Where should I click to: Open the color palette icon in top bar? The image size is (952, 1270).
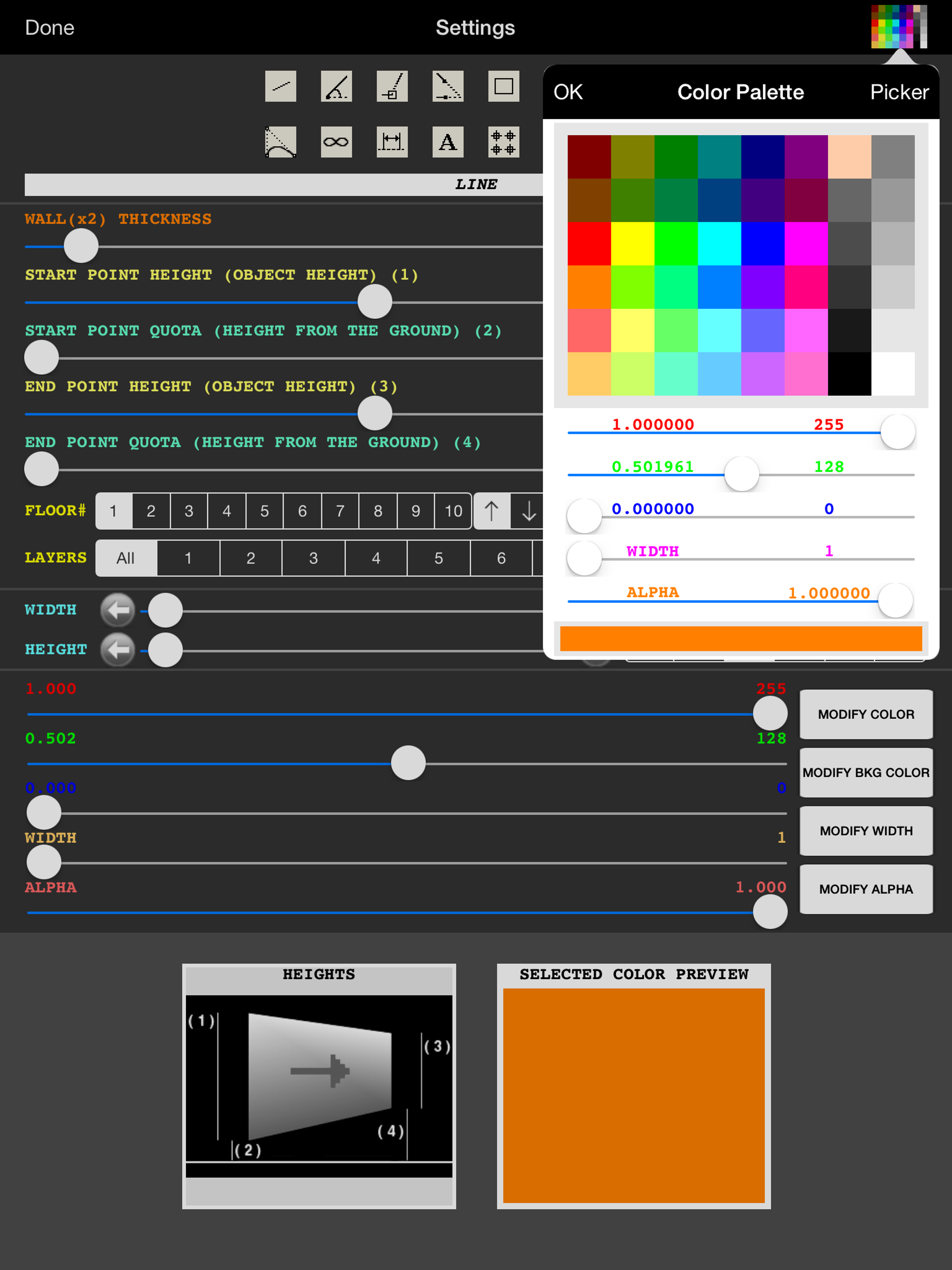pyautogui.click(x=899, y=26)
